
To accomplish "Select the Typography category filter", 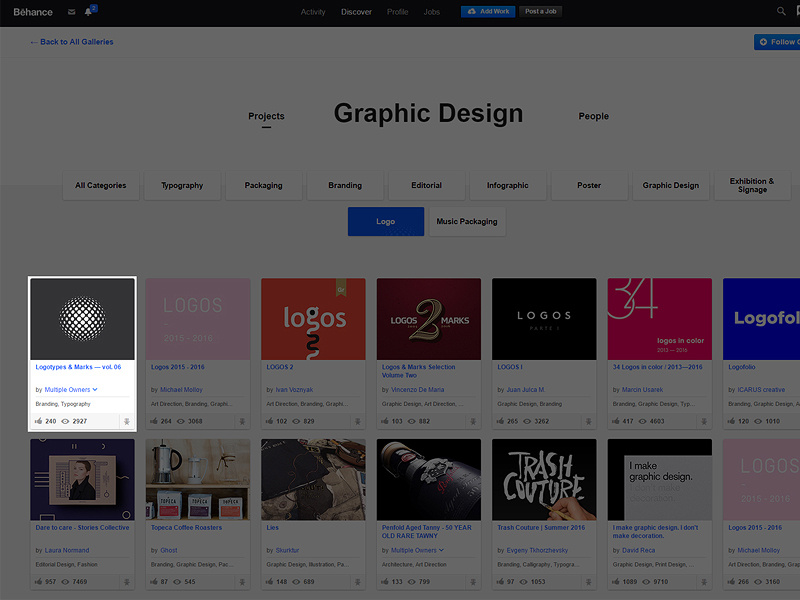I will pos(182,185).
